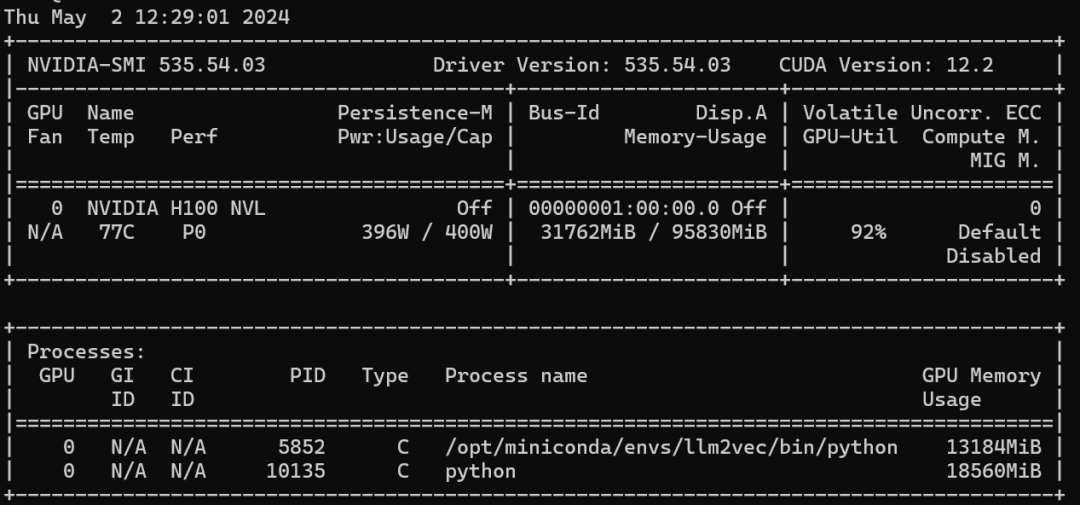Click the timestamp Thu May 2 12:29:01 2024
Screen dimensions: 1080x505
[x=148, y=17]
